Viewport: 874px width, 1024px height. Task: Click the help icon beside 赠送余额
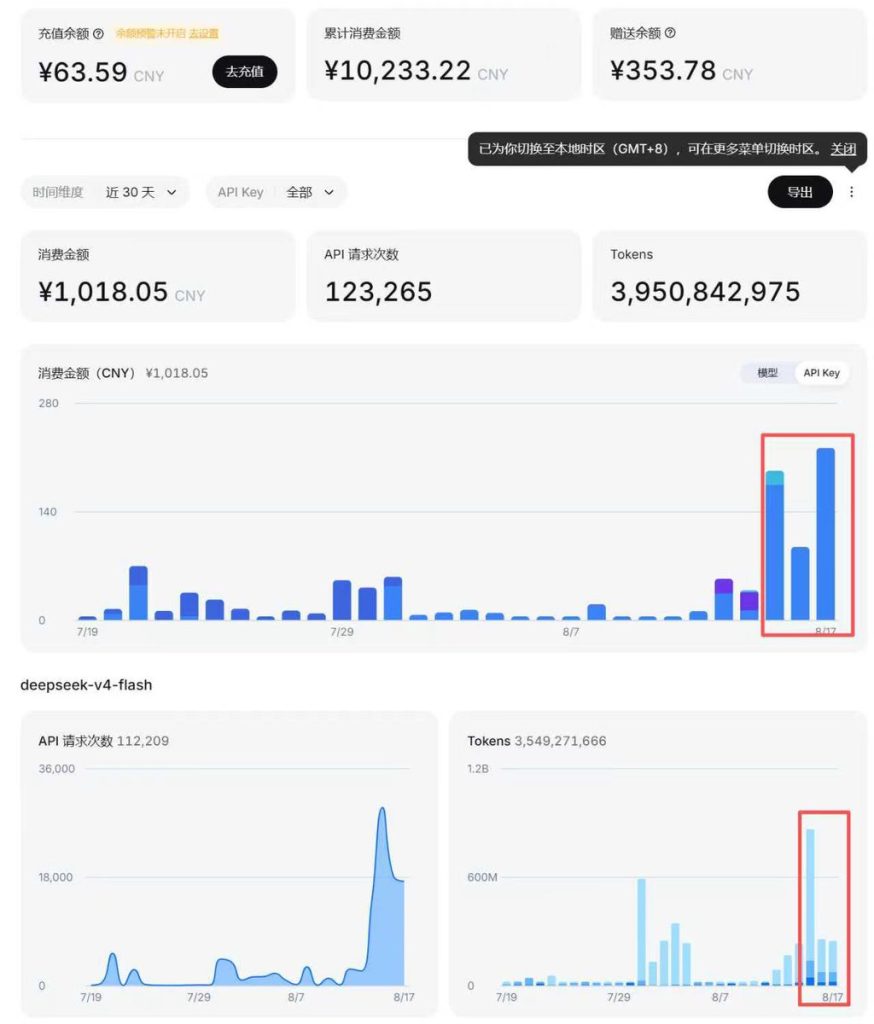click(x=670, y=33)
